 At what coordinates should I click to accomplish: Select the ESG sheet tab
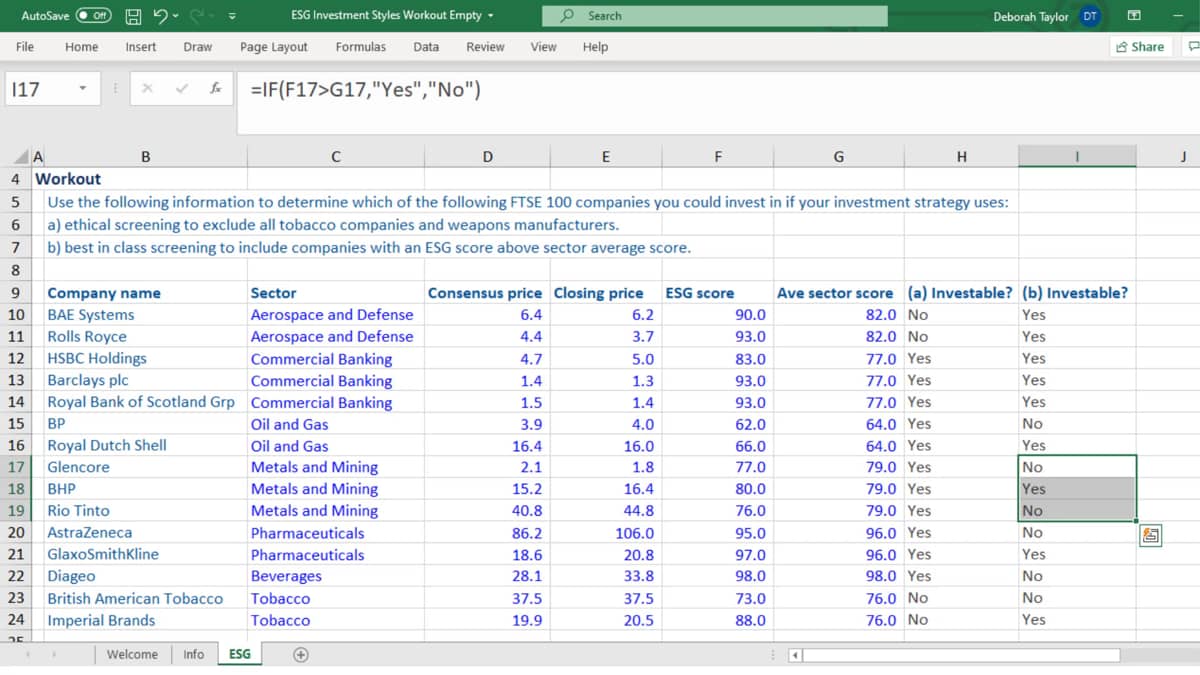click(240, 654)
